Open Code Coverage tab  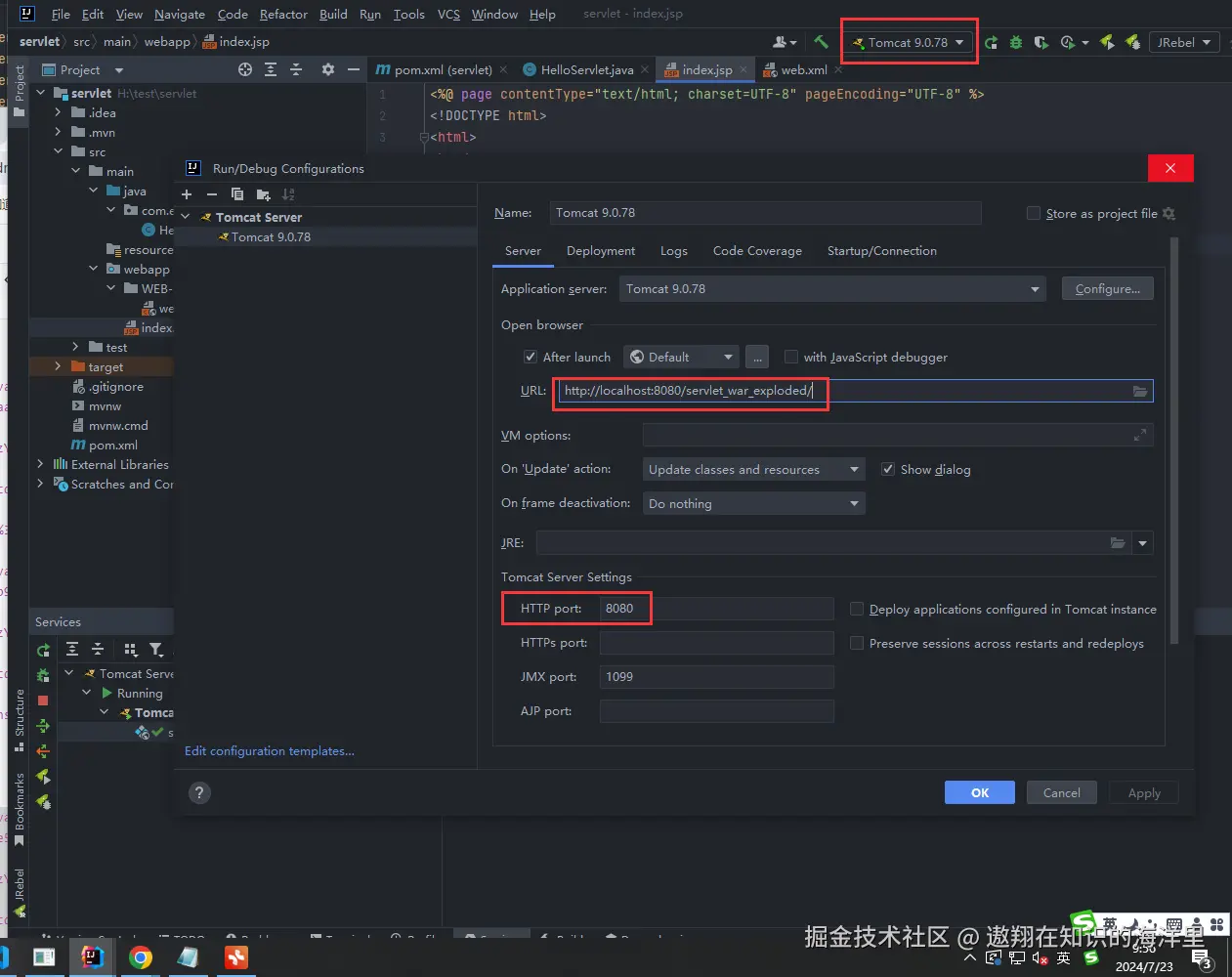(x=757, y=251)
